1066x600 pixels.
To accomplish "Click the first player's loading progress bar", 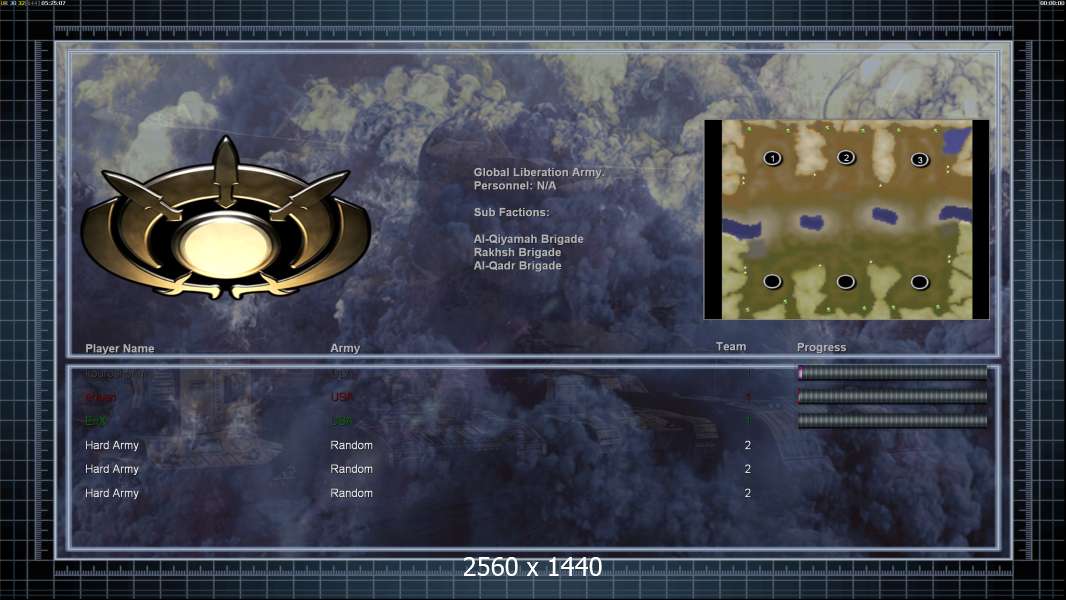I will pos(893,372).
